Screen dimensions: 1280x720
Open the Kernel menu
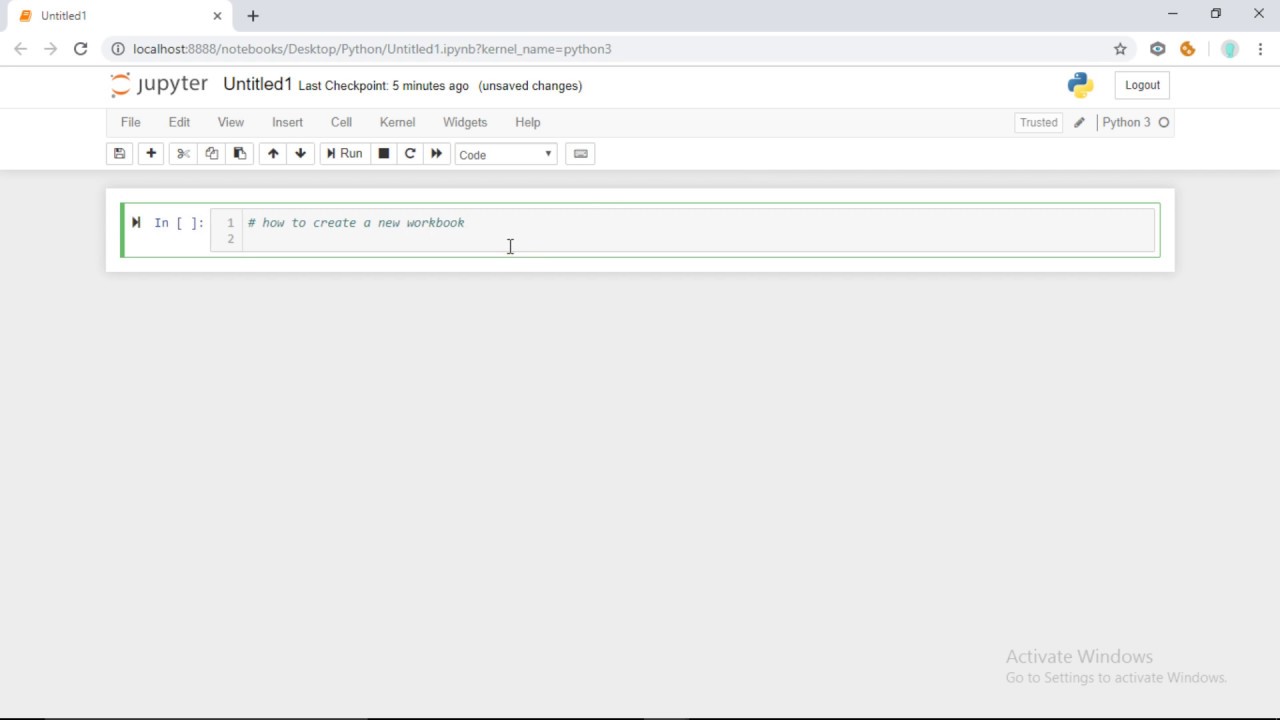(397, 122)
